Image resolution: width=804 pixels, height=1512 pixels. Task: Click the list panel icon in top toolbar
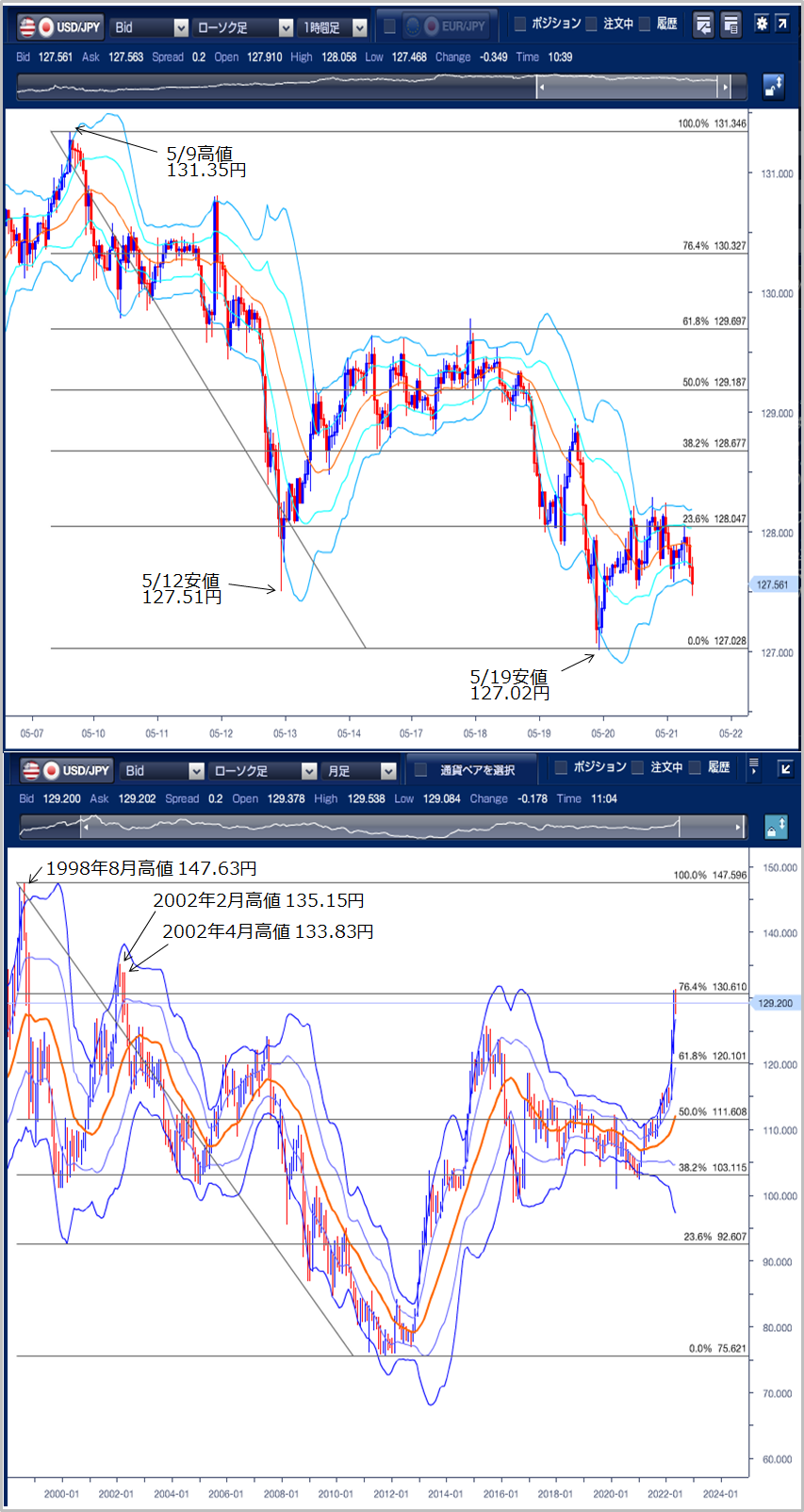[x=731, y=25]
